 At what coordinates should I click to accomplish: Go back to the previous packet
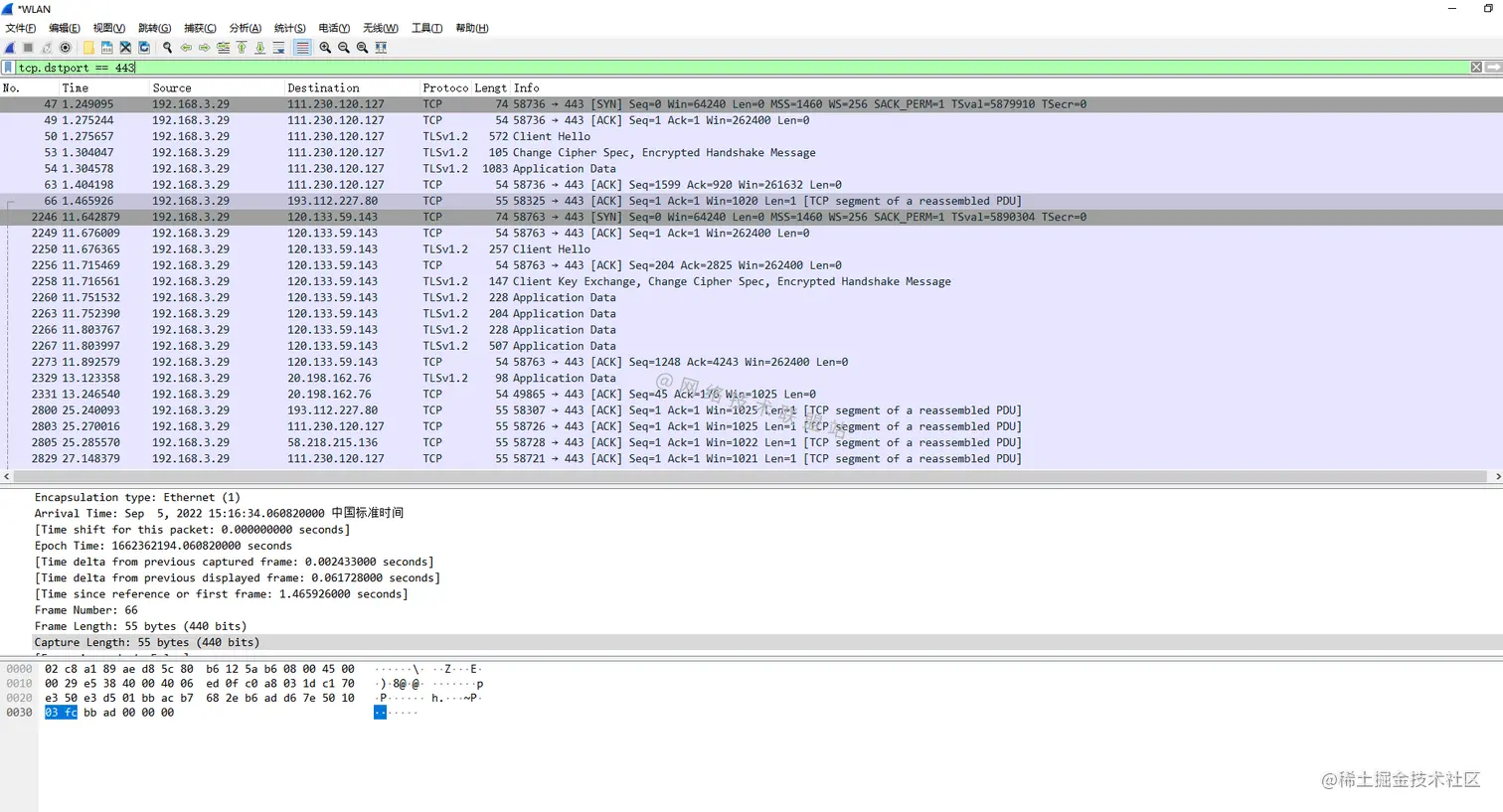coord(186,48)
